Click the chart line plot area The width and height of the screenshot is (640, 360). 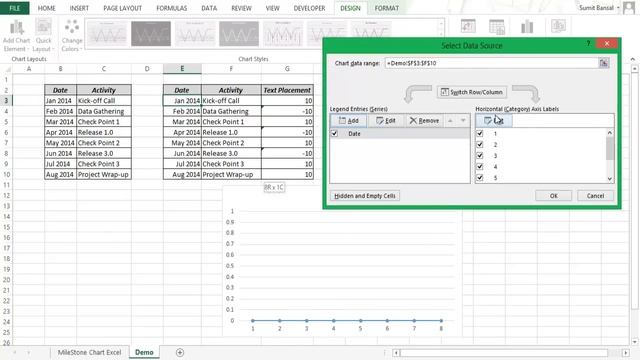pyautogui.click(x=347, y=265)
